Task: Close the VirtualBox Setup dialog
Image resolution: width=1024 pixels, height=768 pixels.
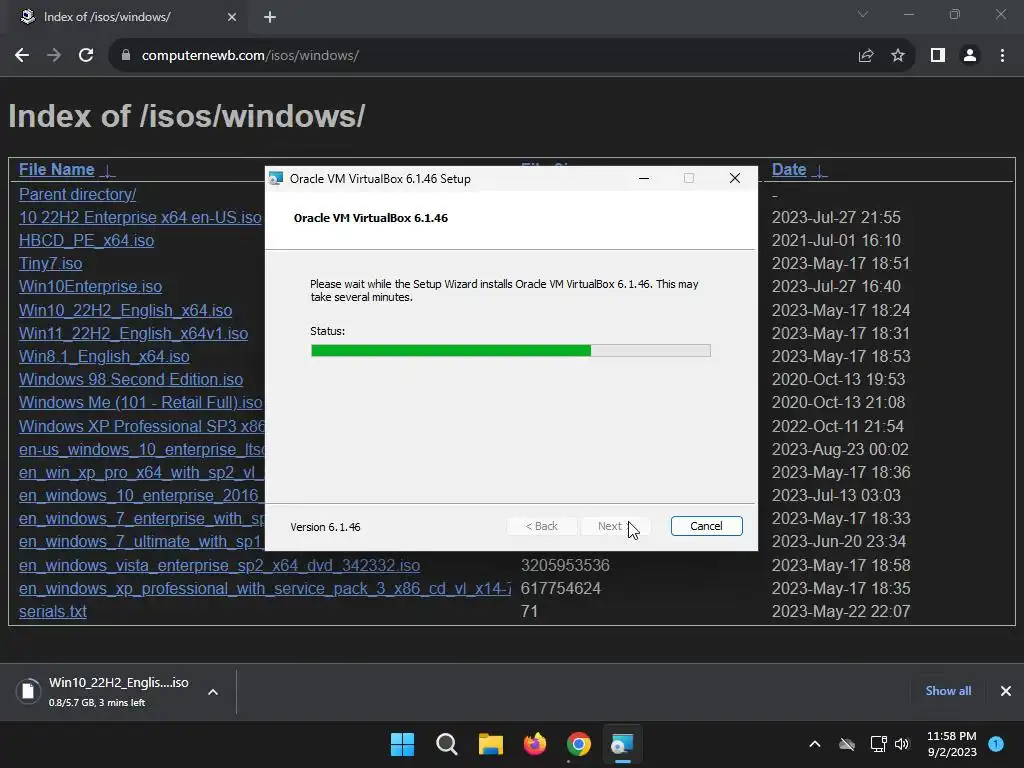Action: click(735, 178)
